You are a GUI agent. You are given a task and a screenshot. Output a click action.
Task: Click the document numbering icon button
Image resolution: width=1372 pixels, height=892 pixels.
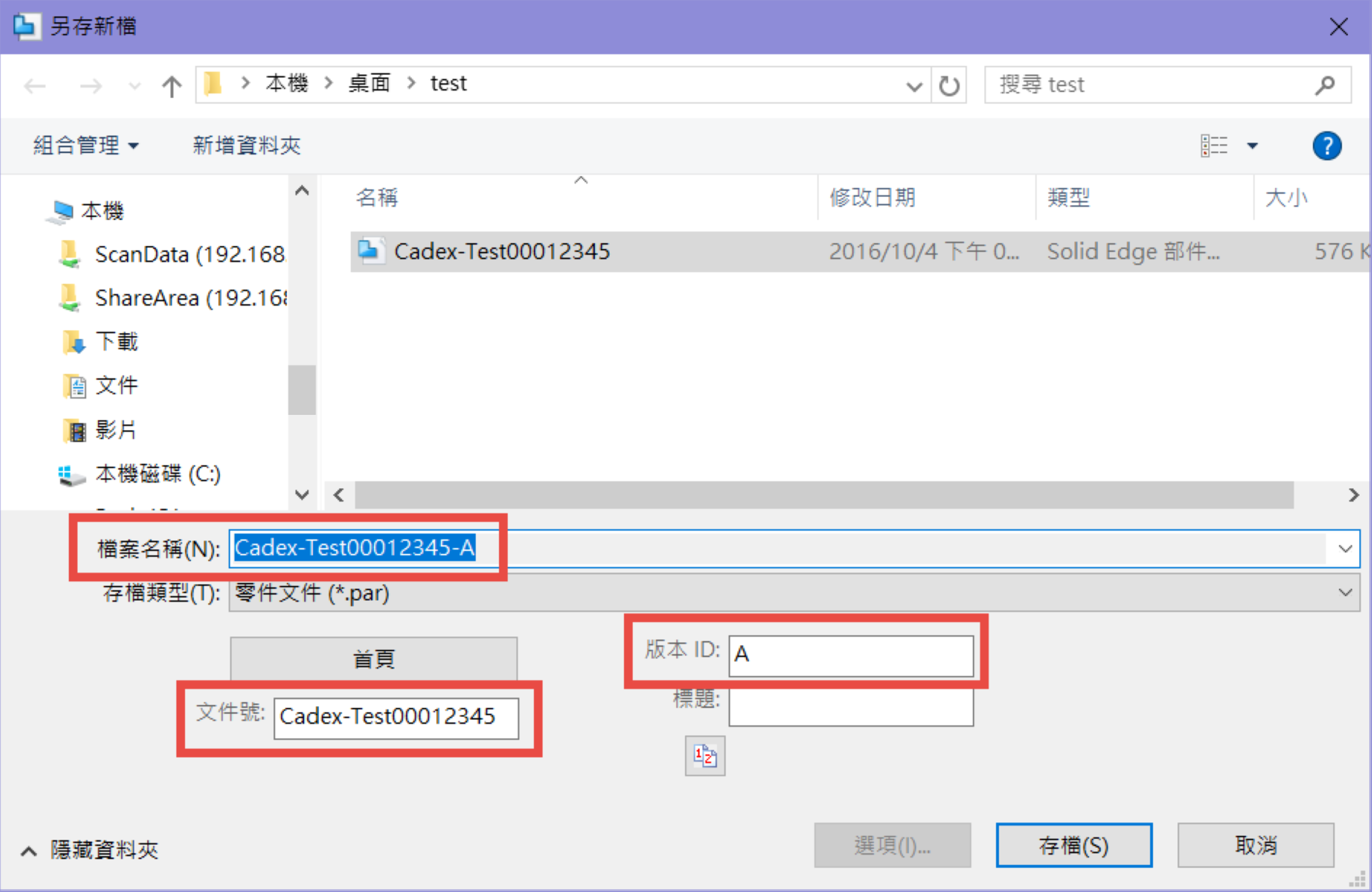pos(705,756)
